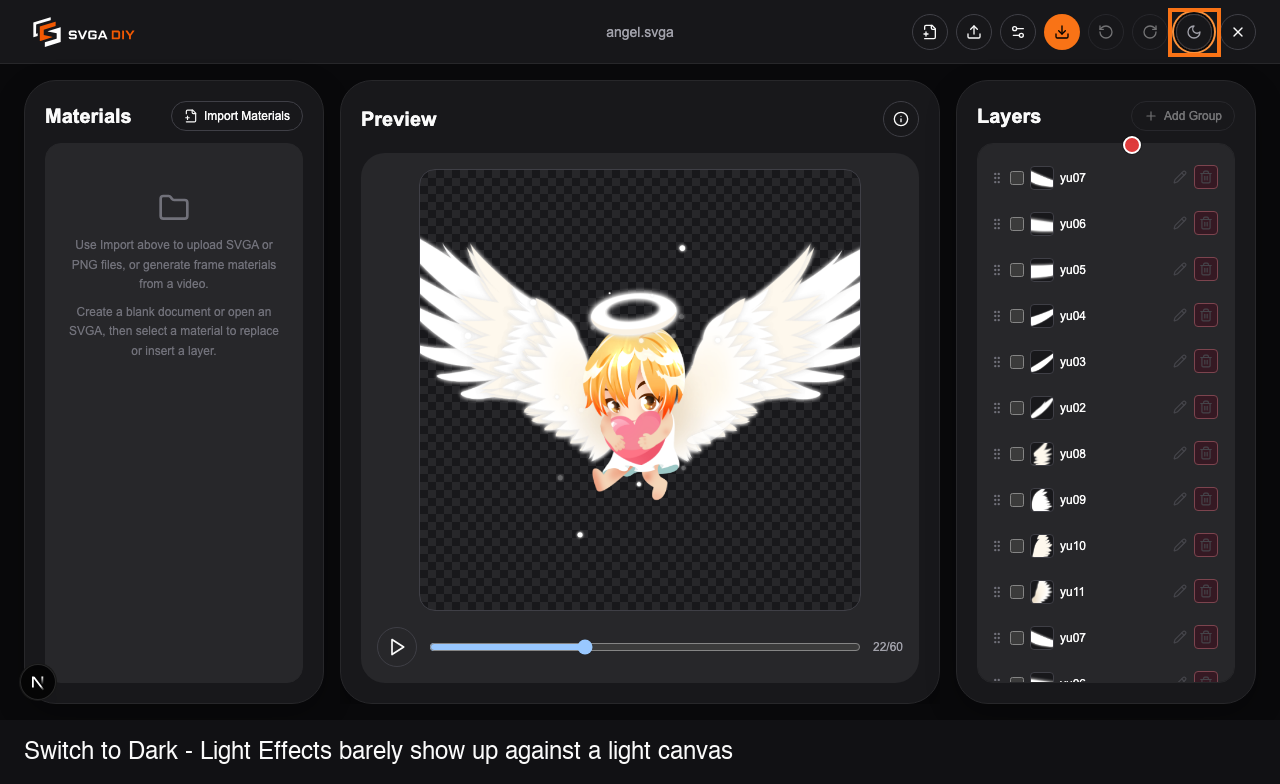Tick the checkbox for layer yu03
This screenshot has width=1280, height=784.
[1017, 362]
